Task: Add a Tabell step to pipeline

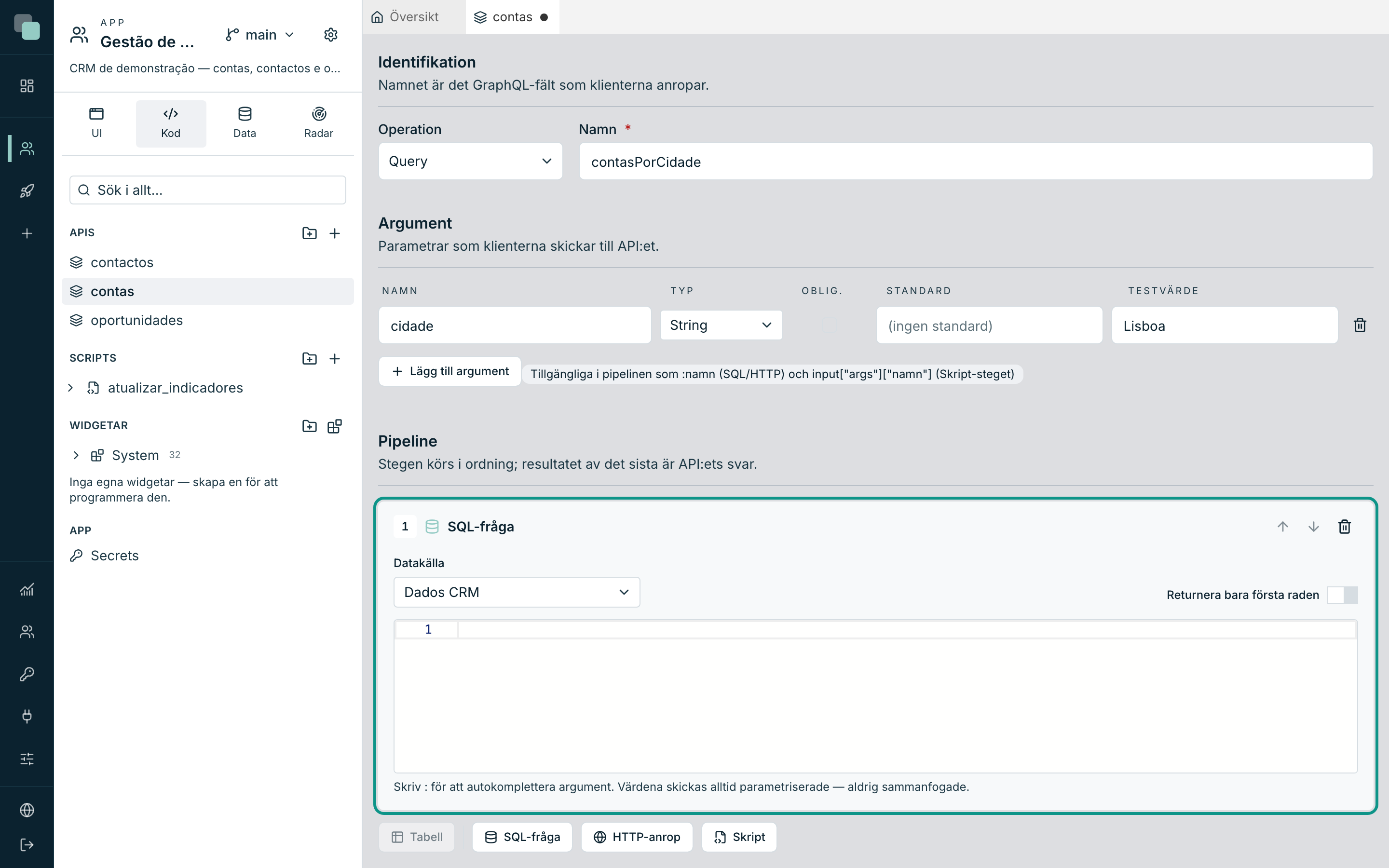Action: click(x=417, y=837)
